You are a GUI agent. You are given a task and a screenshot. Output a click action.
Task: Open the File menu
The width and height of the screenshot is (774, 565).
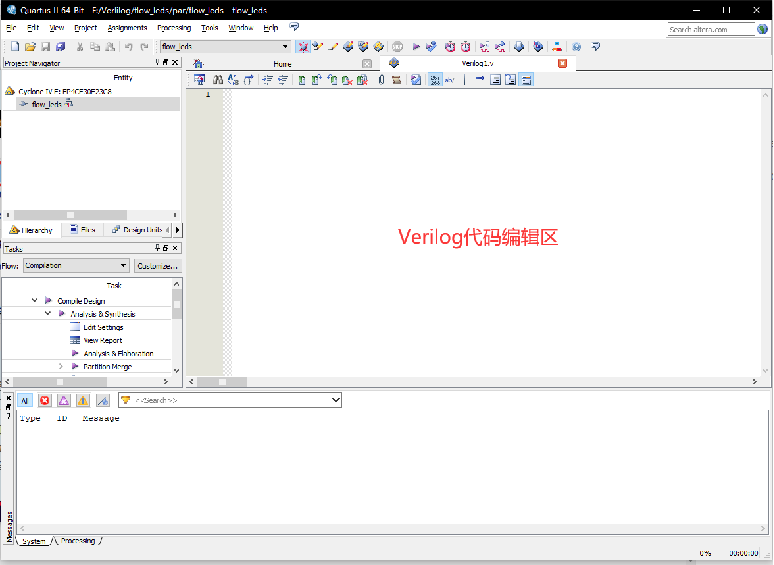click(x=11, y=28)
